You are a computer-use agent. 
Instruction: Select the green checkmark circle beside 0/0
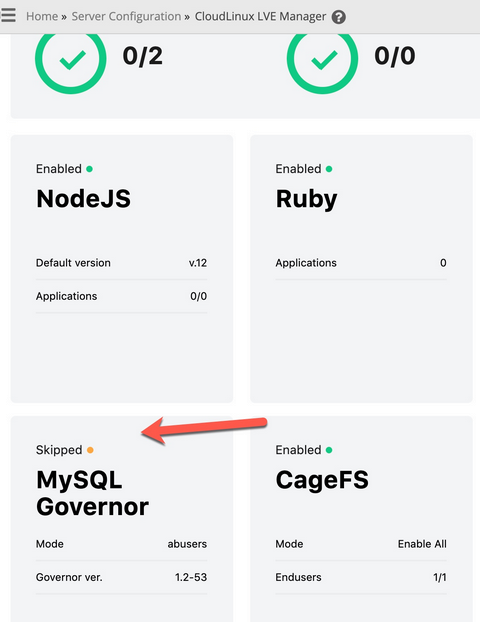click(322, 60)
